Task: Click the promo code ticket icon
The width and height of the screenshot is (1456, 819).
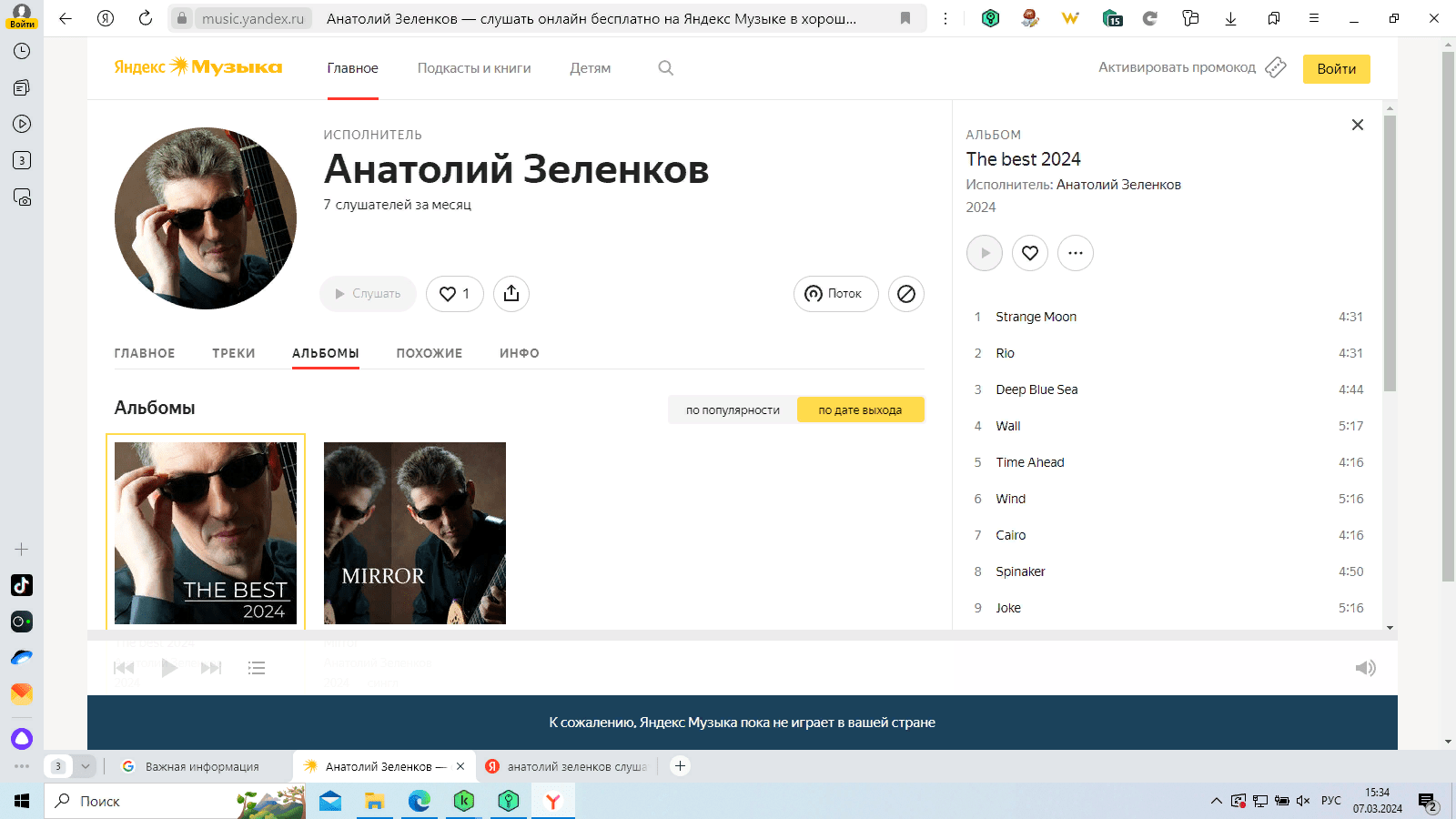Action: [1276, 67]
